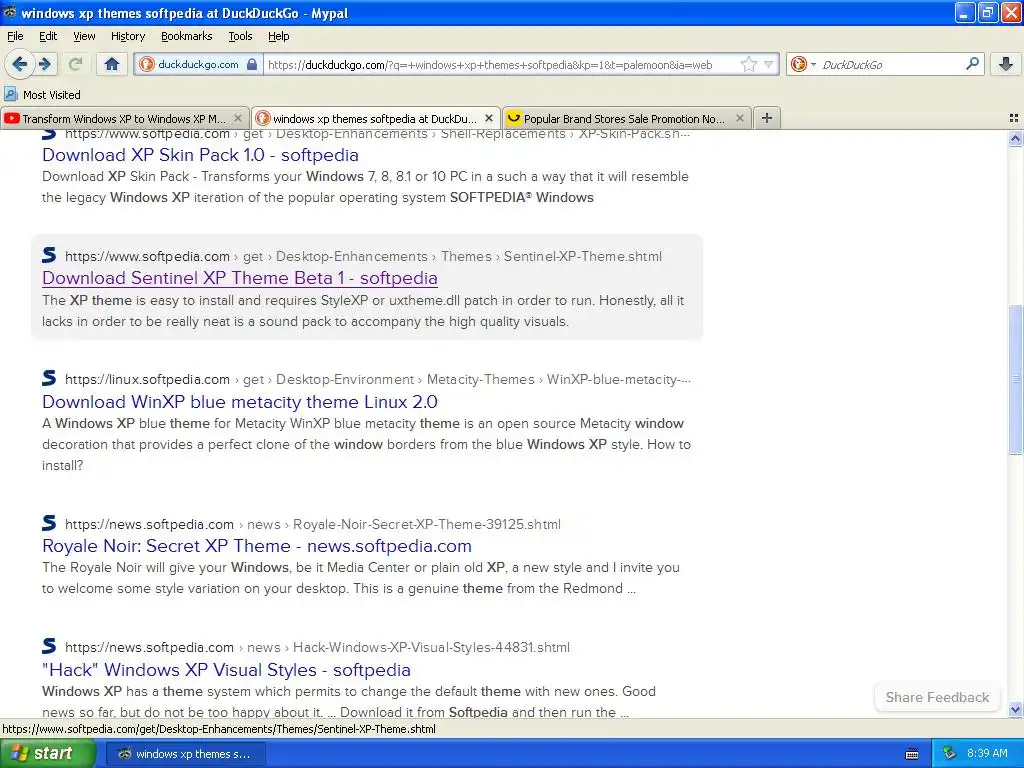
Task: Open Download Sentinel XP Theme Beta 1 link
Action: 240,278
